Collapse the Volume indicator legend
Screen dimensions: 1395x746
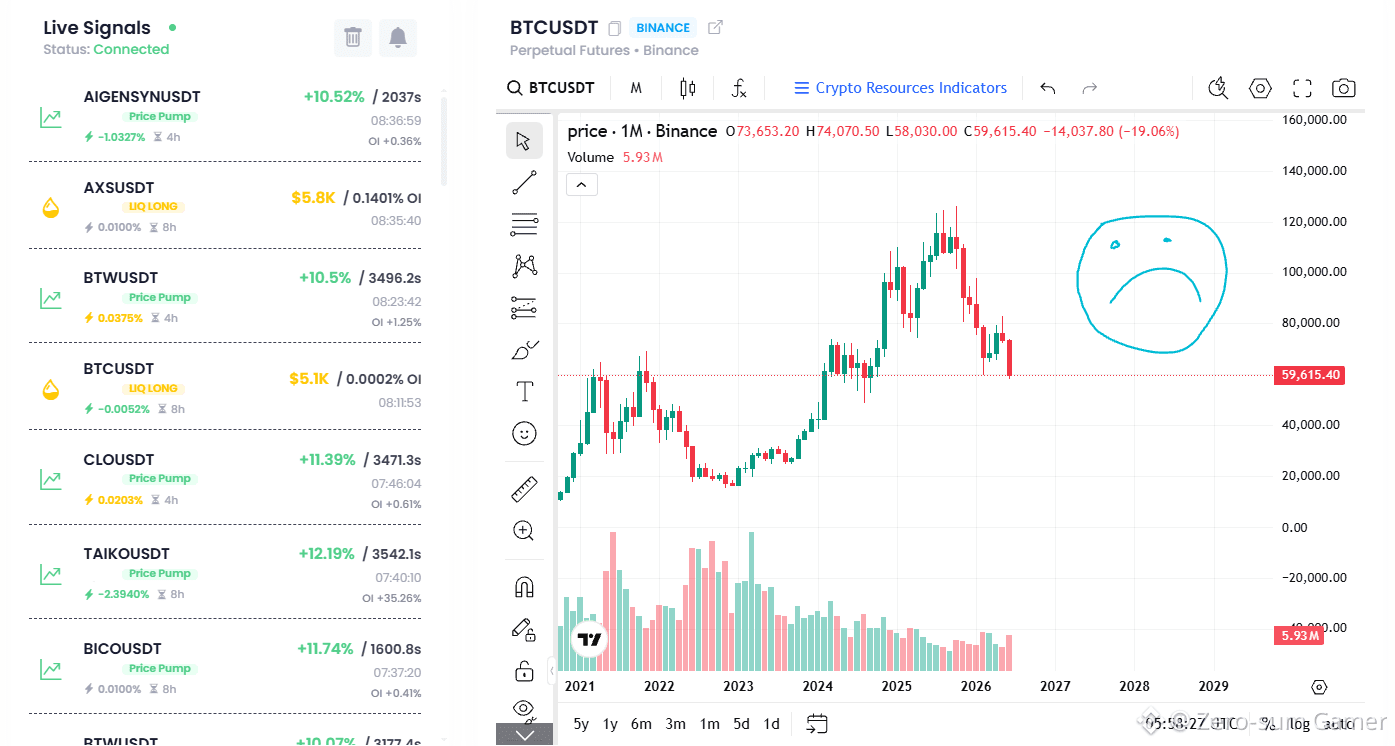[582, 184]
